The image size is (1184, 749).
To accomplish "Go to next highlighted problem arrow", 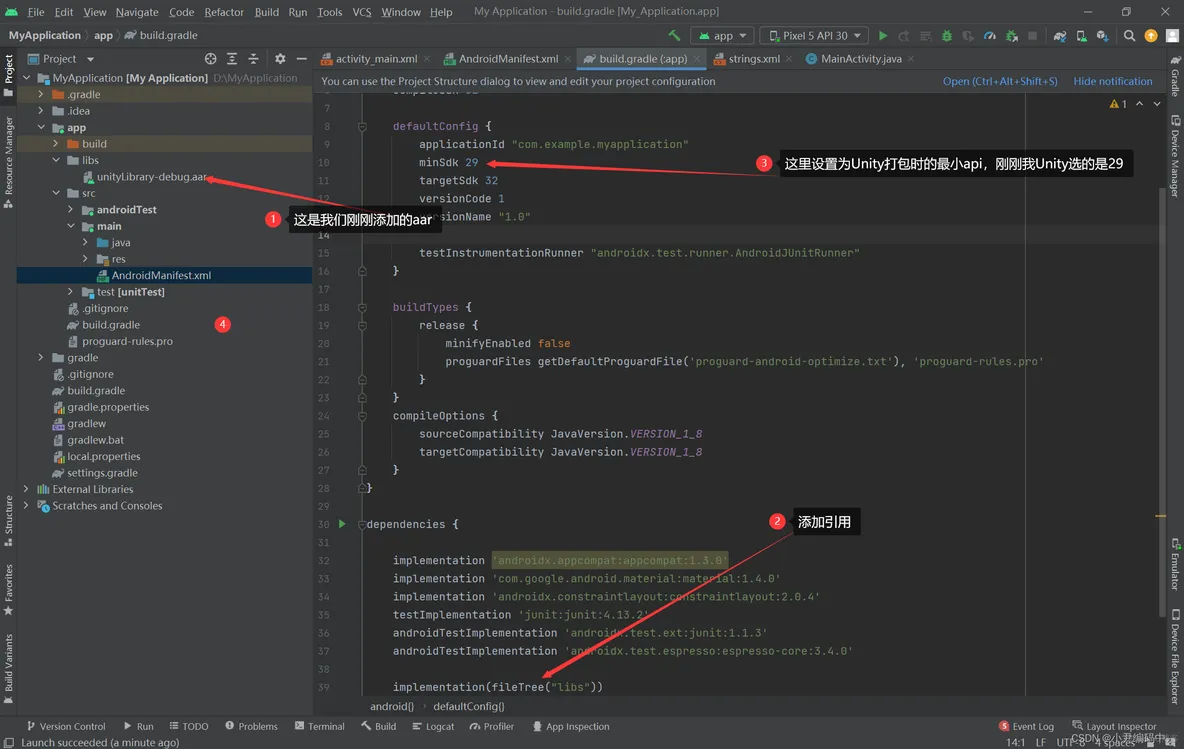I will (1157, 103).
